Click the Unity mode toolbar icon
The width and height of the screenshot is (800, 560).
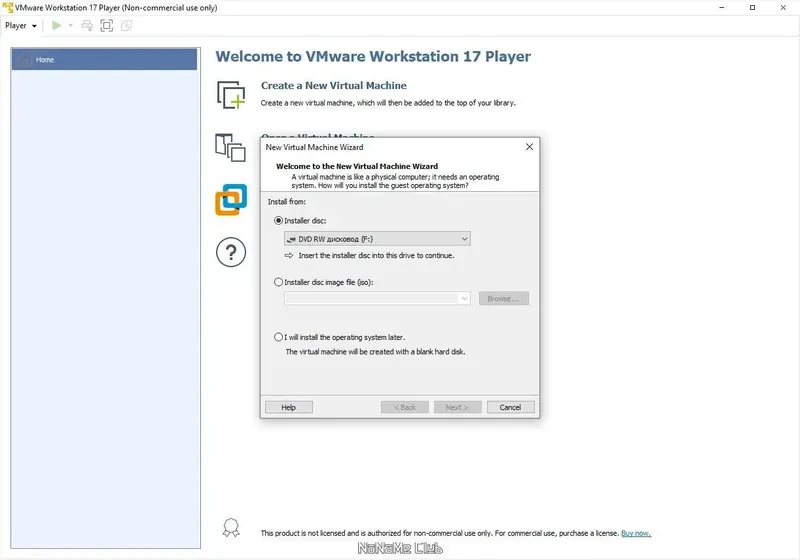tap(126, 26)
